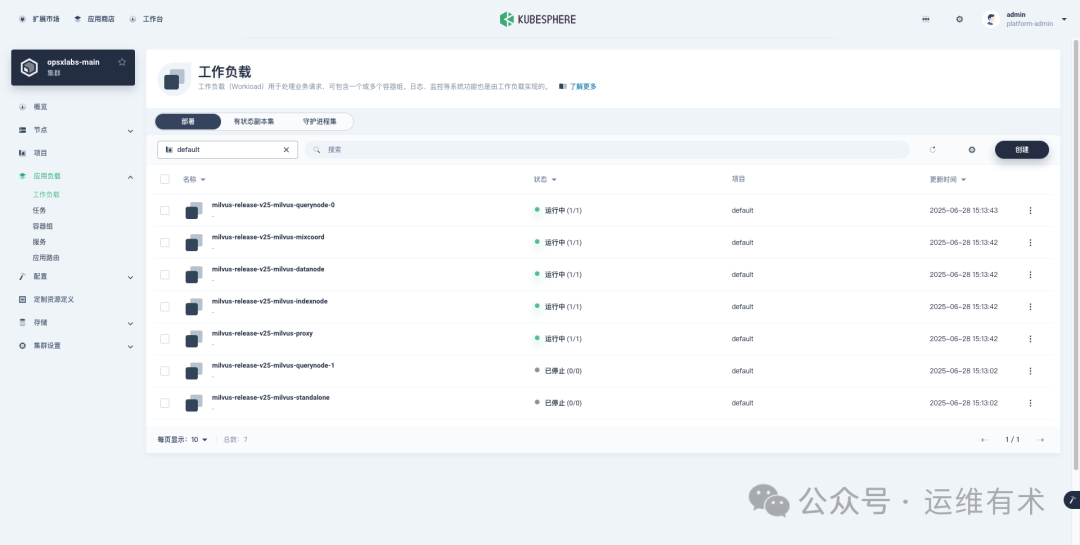Collapse the 应用负载 sidebar section
The image size is (1080, 545).
[130, 177]
